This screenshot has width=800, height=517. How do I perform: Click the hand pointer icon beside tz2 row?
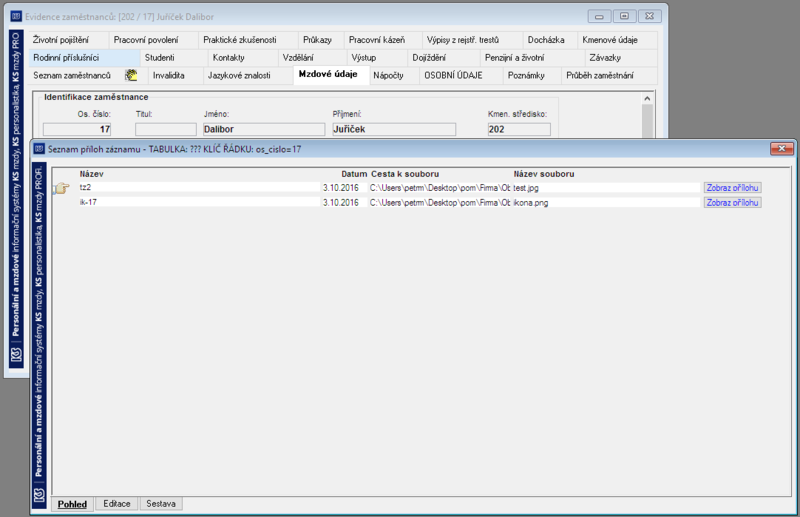pos(61,188)
